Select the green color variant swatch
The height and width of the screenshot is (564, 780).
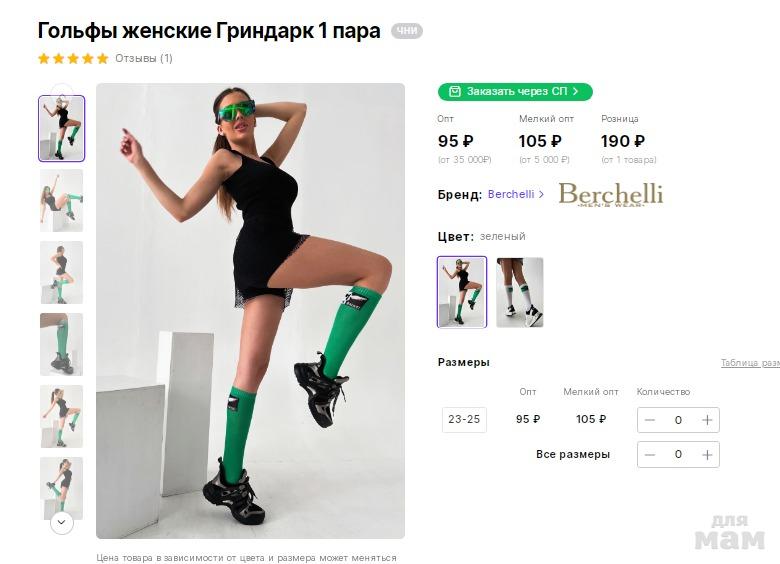[462, 292]
